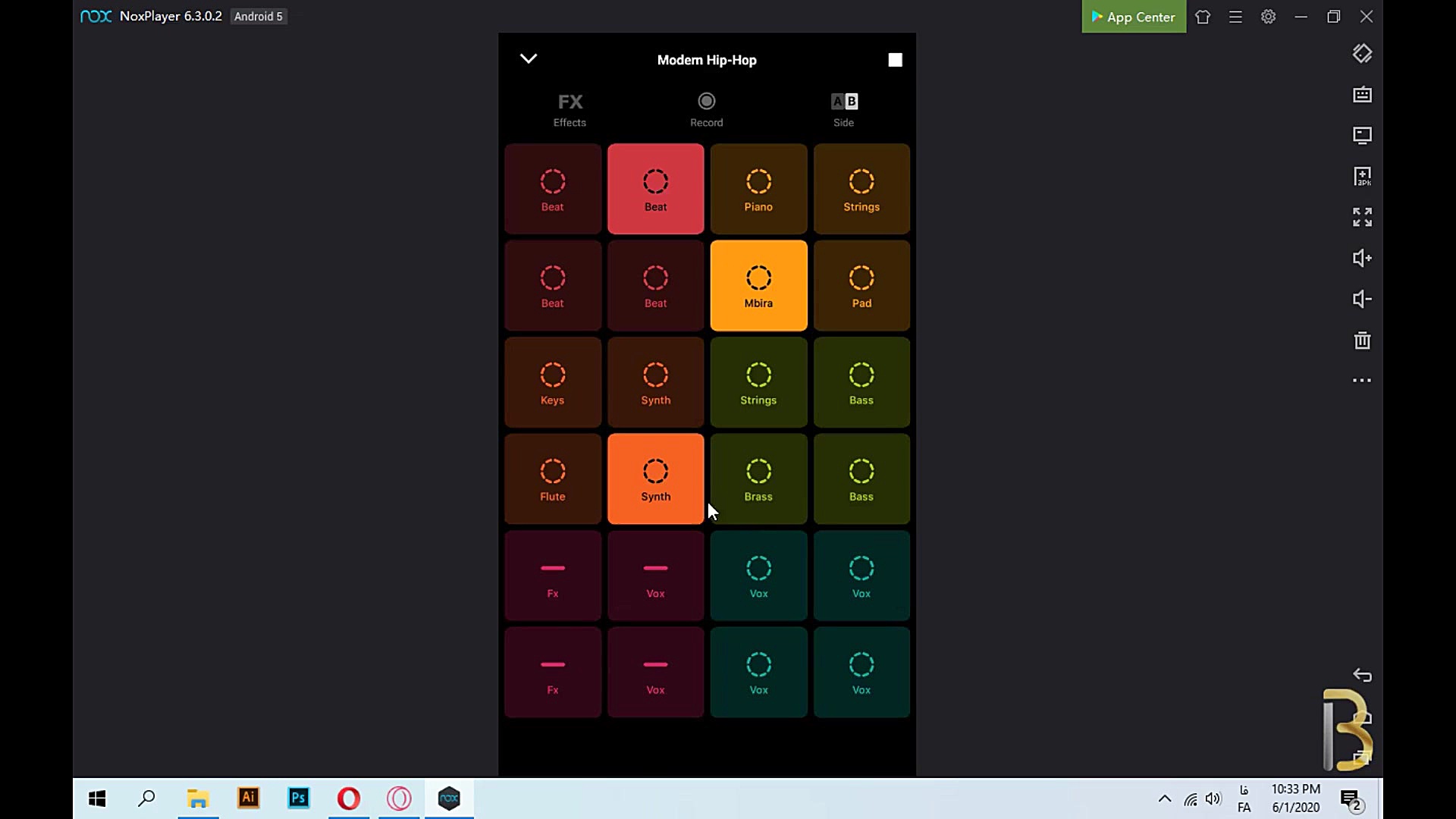Toggle the highlighted orange Synth pad

pyautogui.click(x=655, y=479)
